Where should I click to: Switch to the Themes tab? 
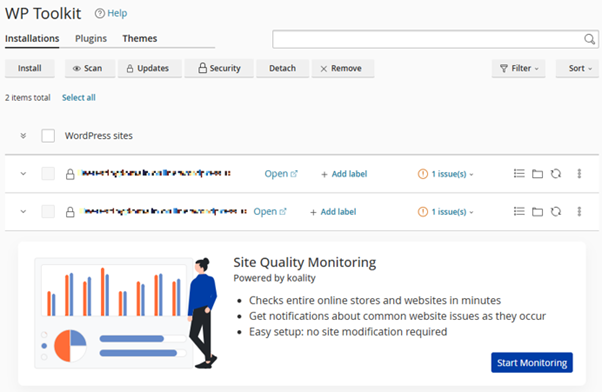140,38
